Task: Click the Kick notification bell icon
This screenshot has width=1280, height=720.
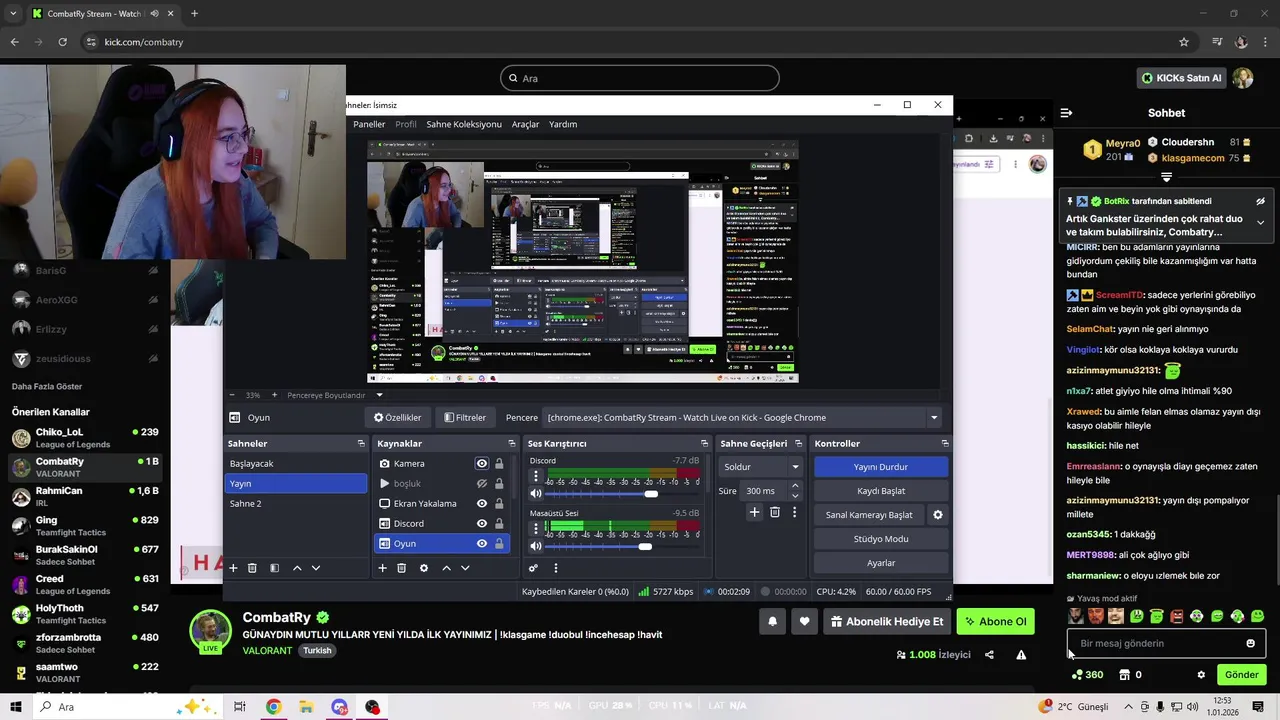Action: [772, 621]
